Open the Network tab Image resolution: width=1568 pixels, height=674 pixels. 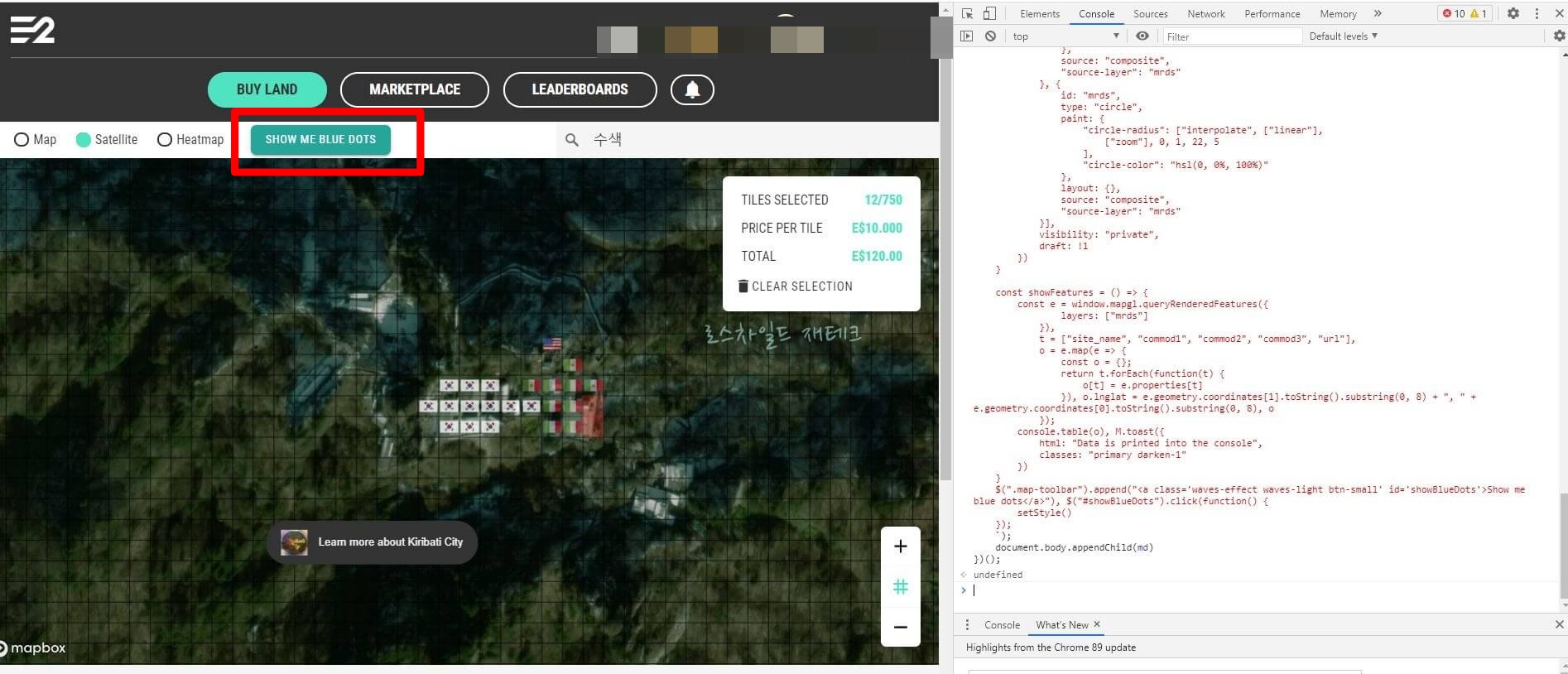[x=1206, y=13]
